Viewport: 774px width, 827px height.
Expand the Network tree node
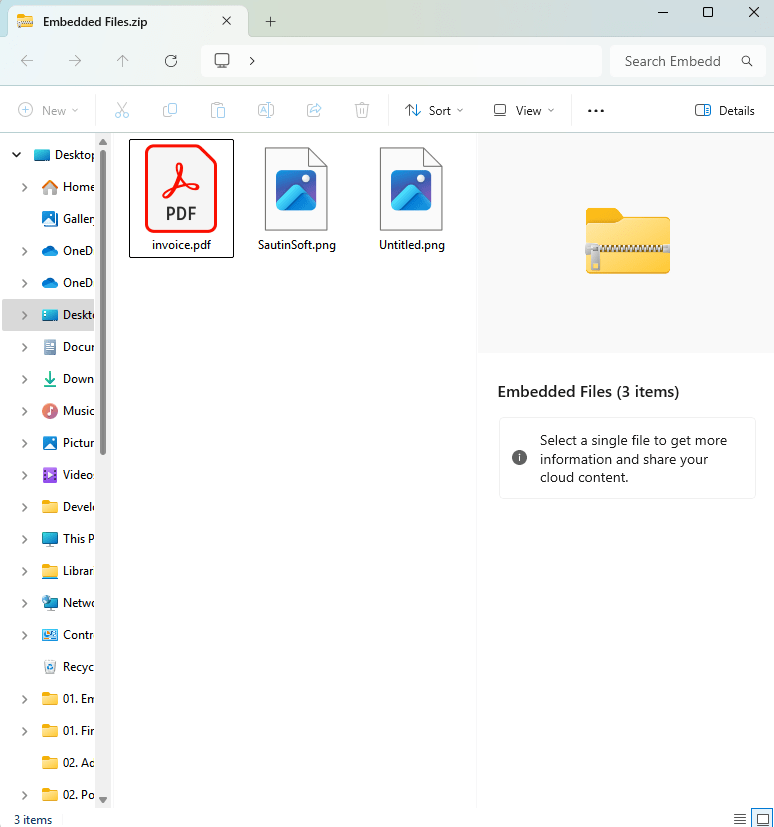pyautogui.click(x=24, y=603)
